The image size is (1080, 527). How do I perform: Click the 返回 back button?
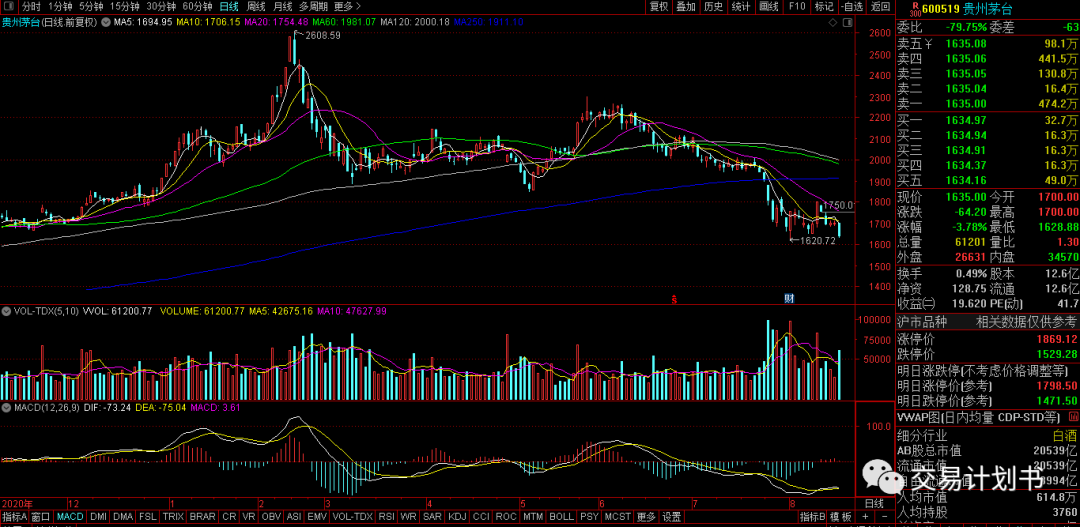pos(880,6)
